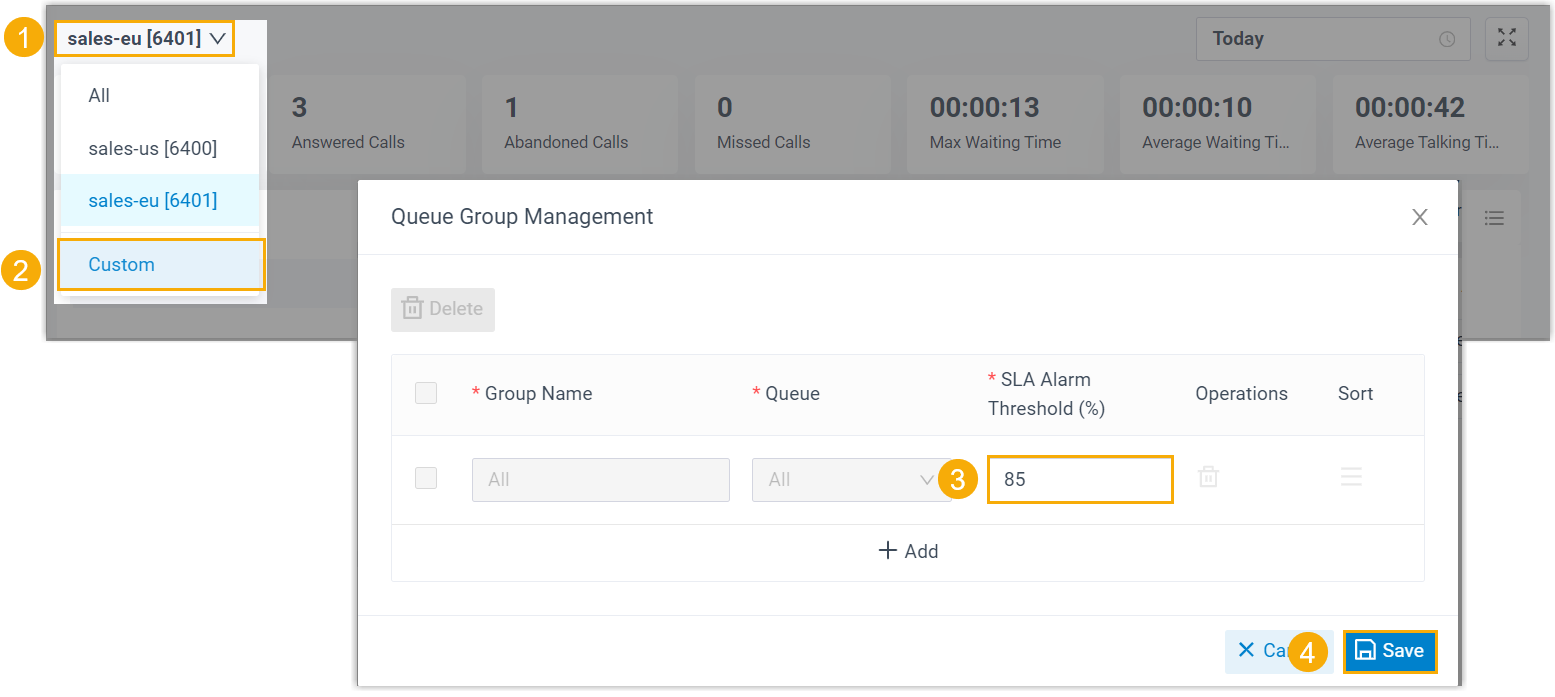Select All from the queue list
Image resolution: width=1555 pixels, height=697 pixels.
[99, 96]
